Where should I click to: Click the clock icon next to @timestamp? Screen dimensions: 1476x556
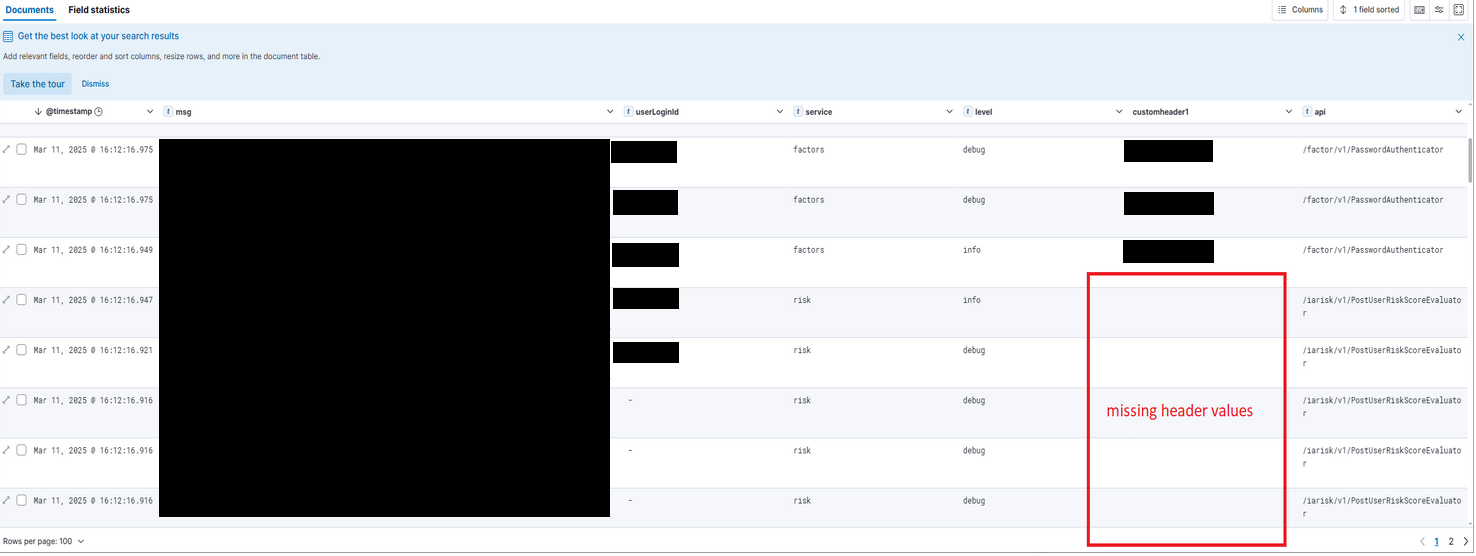[98, 112]
